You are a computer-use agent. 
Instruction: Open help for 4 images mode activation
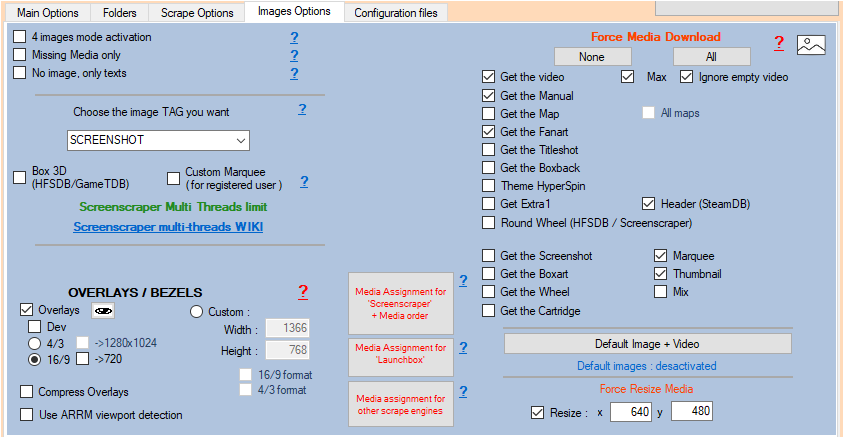coord(295,37)
